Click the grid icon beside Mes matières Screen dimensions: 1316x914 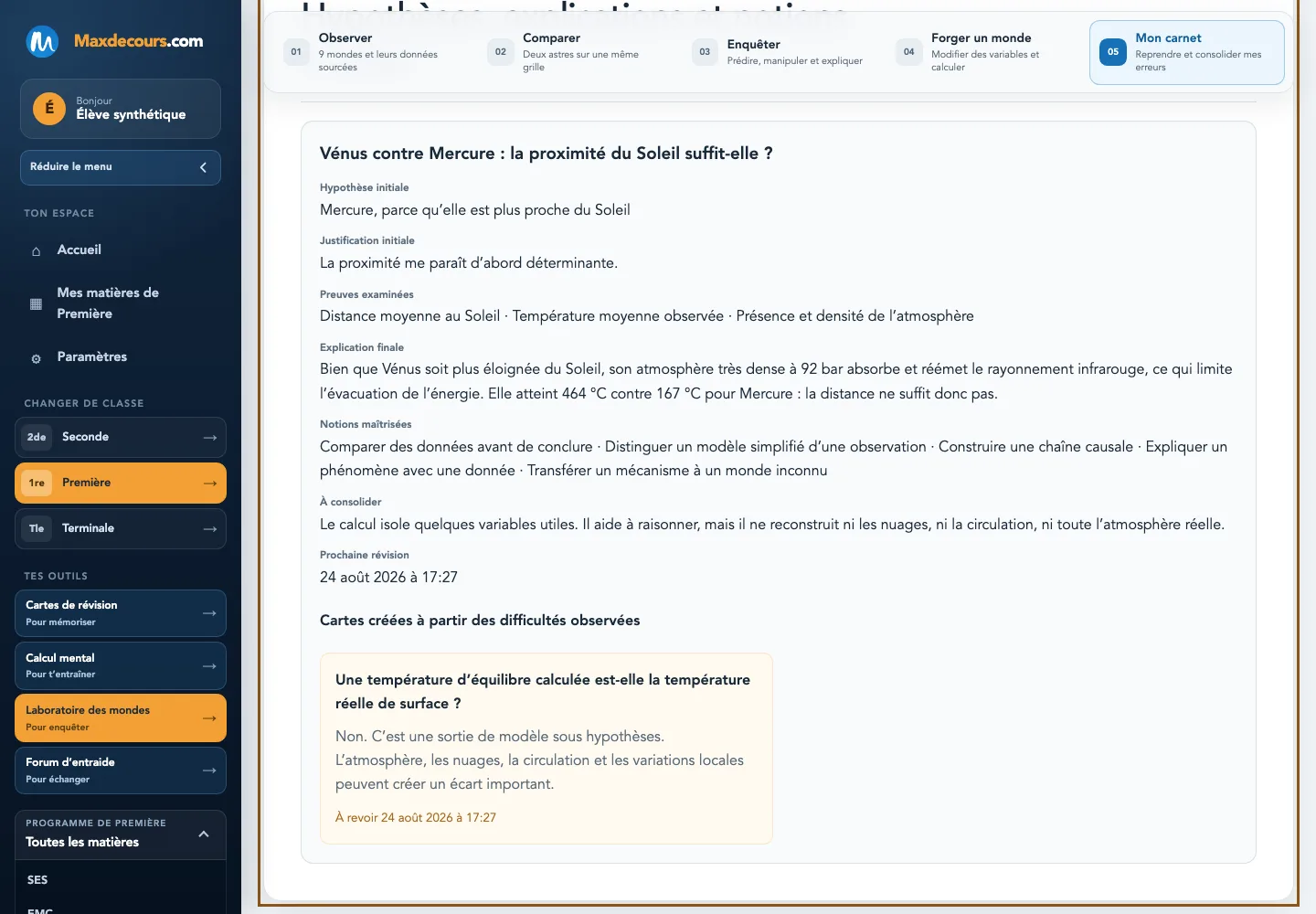(x=37, y=304)
